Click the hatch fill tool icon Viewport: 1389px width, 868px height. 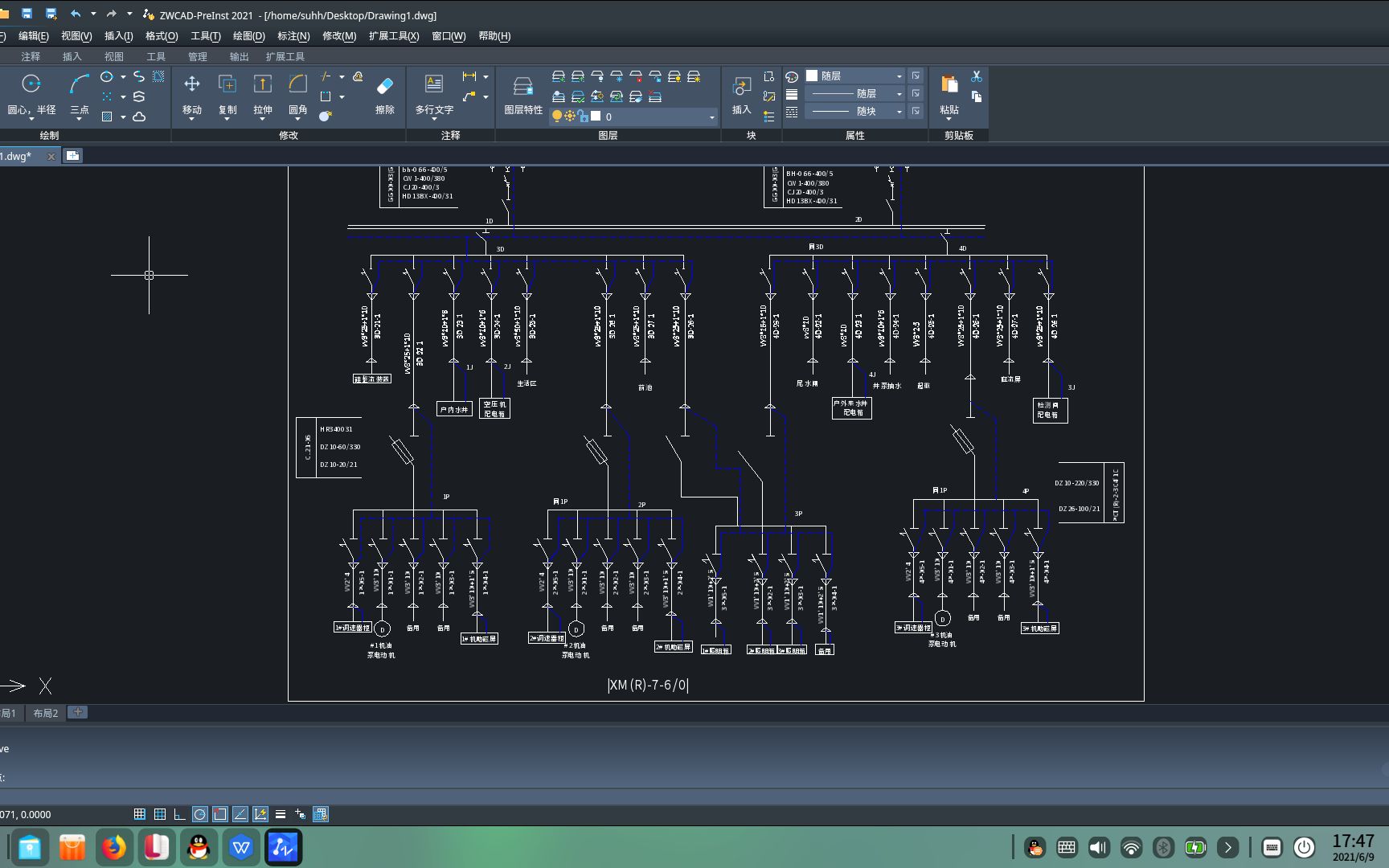[x=106, y=117]
